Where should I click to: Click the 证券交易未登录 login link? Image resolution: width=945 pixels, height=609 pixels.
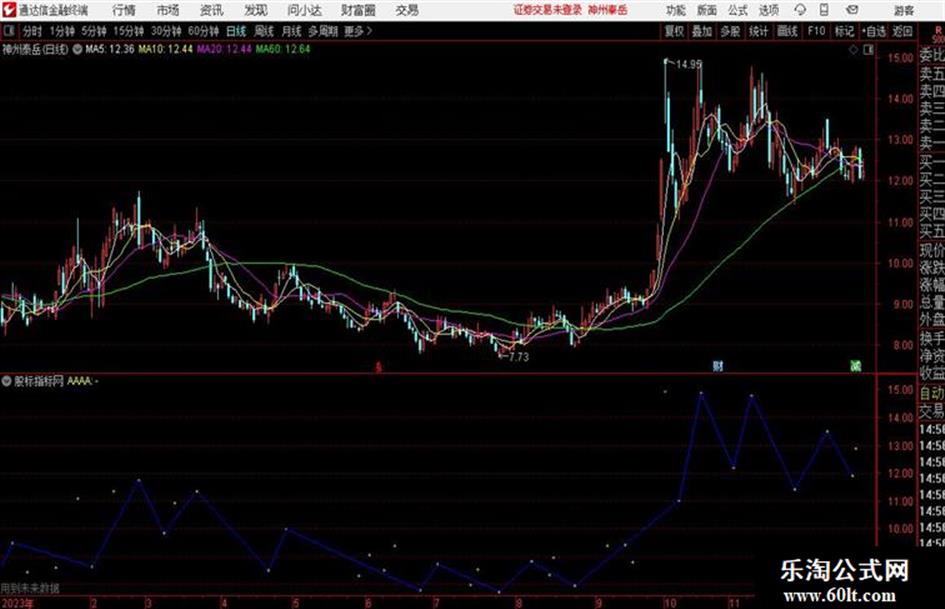(x=548, y=10)
